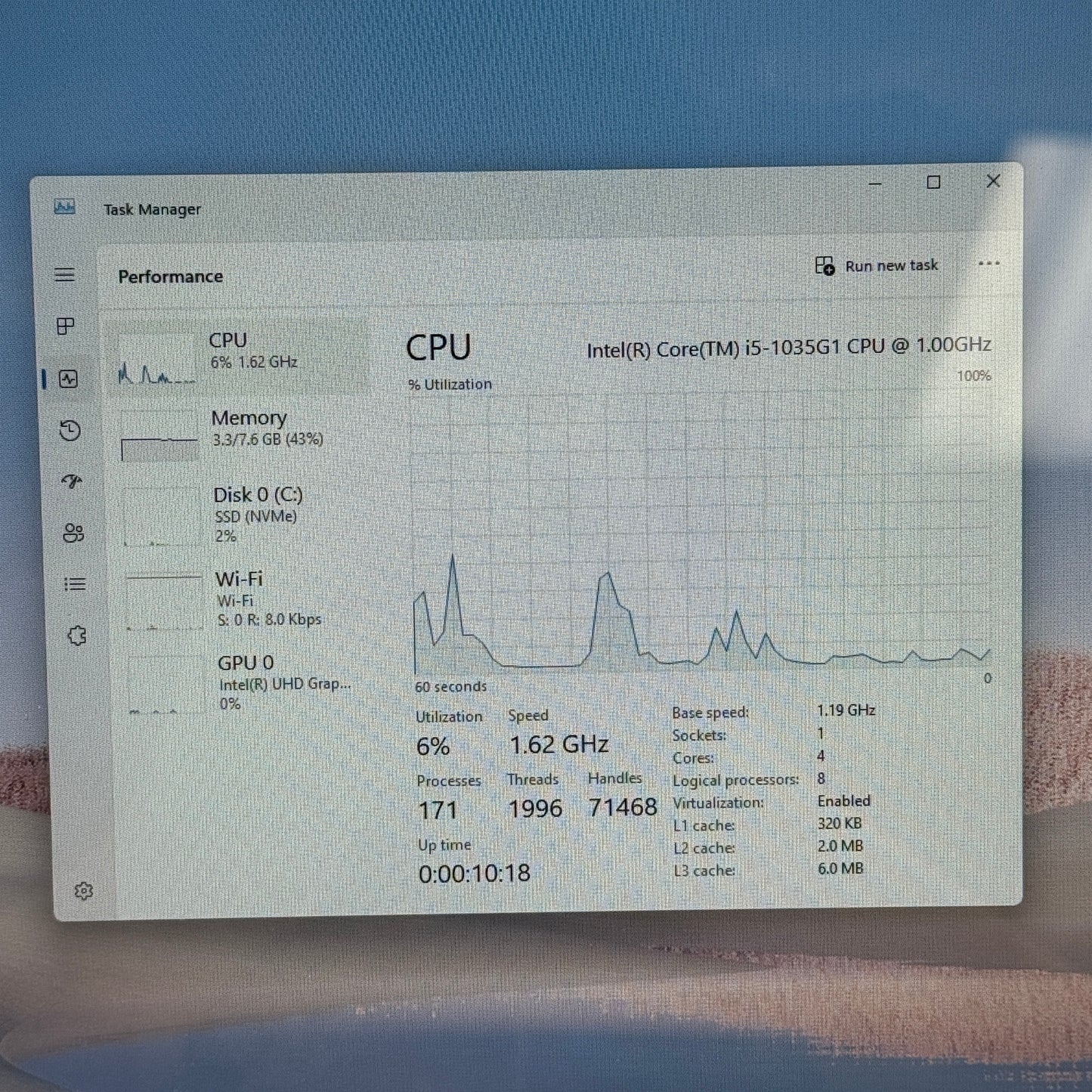The height and width of the screenshot is (1092, 1092).
Task: Open the ellipsis options menu
Action: pyautogui.click(x=989, y=264)
